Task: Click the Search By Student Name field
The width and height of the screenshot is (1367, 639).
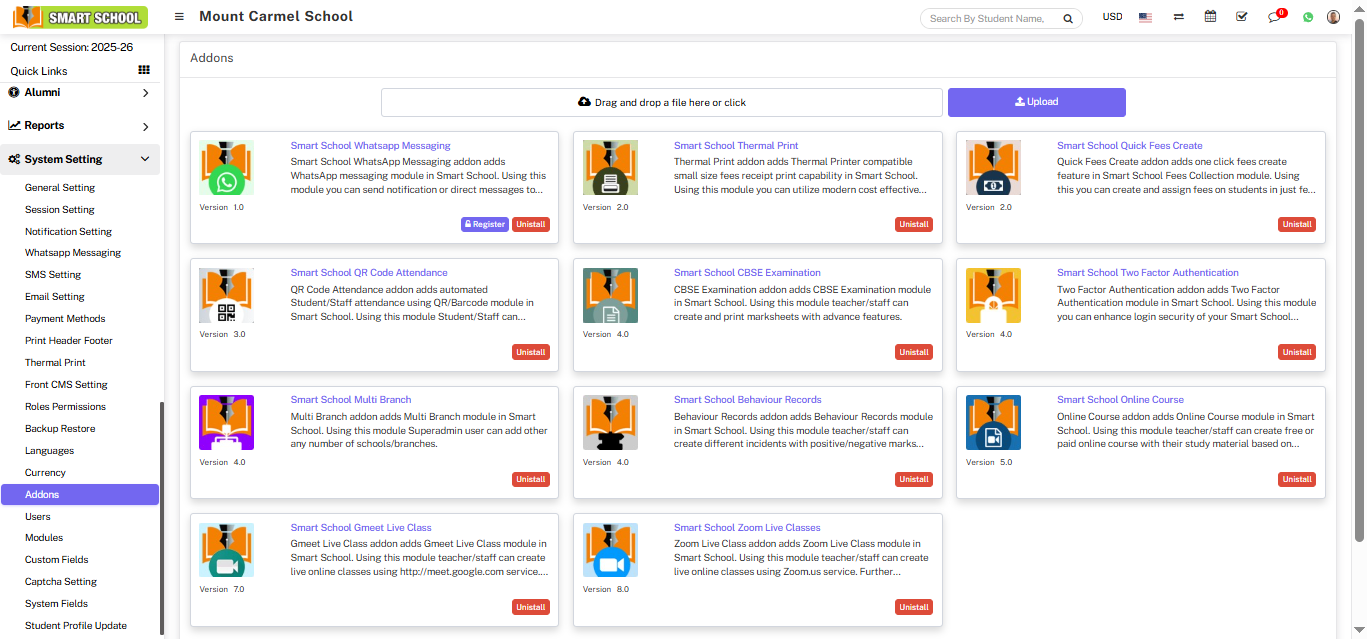Action: (x=988, y=19)
